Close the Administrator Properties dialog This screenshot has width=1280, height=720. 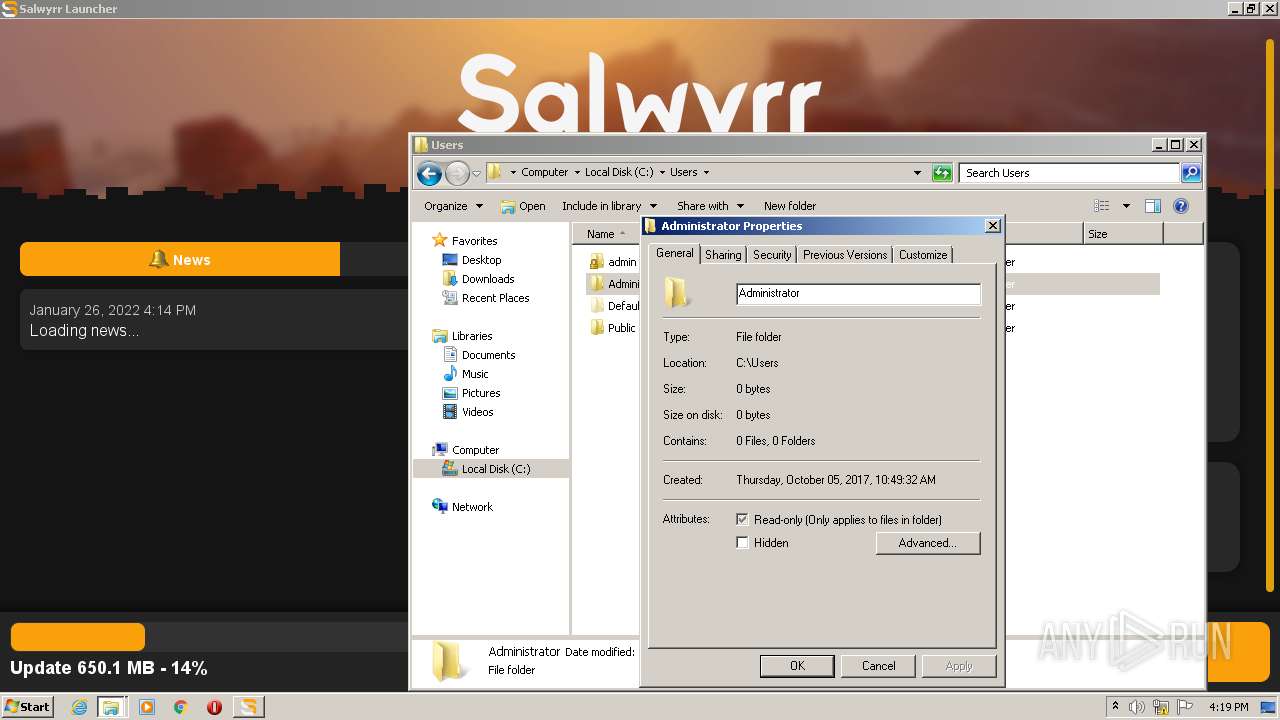pyautogui.click(x=993, y=226)
